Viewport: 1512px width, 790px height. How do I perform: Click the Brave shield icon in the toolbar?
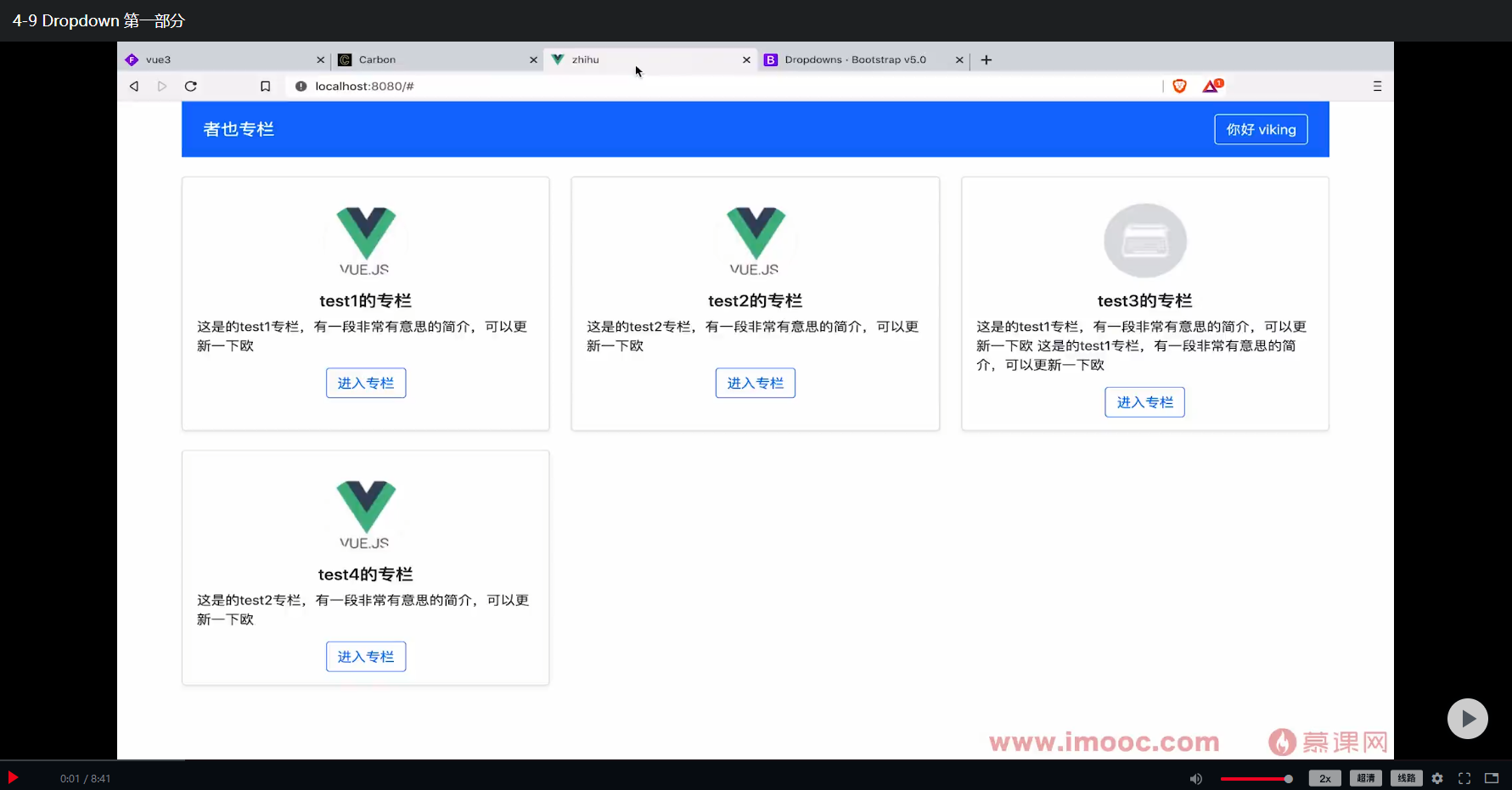pyautogui.click(x=1179, y=86)
